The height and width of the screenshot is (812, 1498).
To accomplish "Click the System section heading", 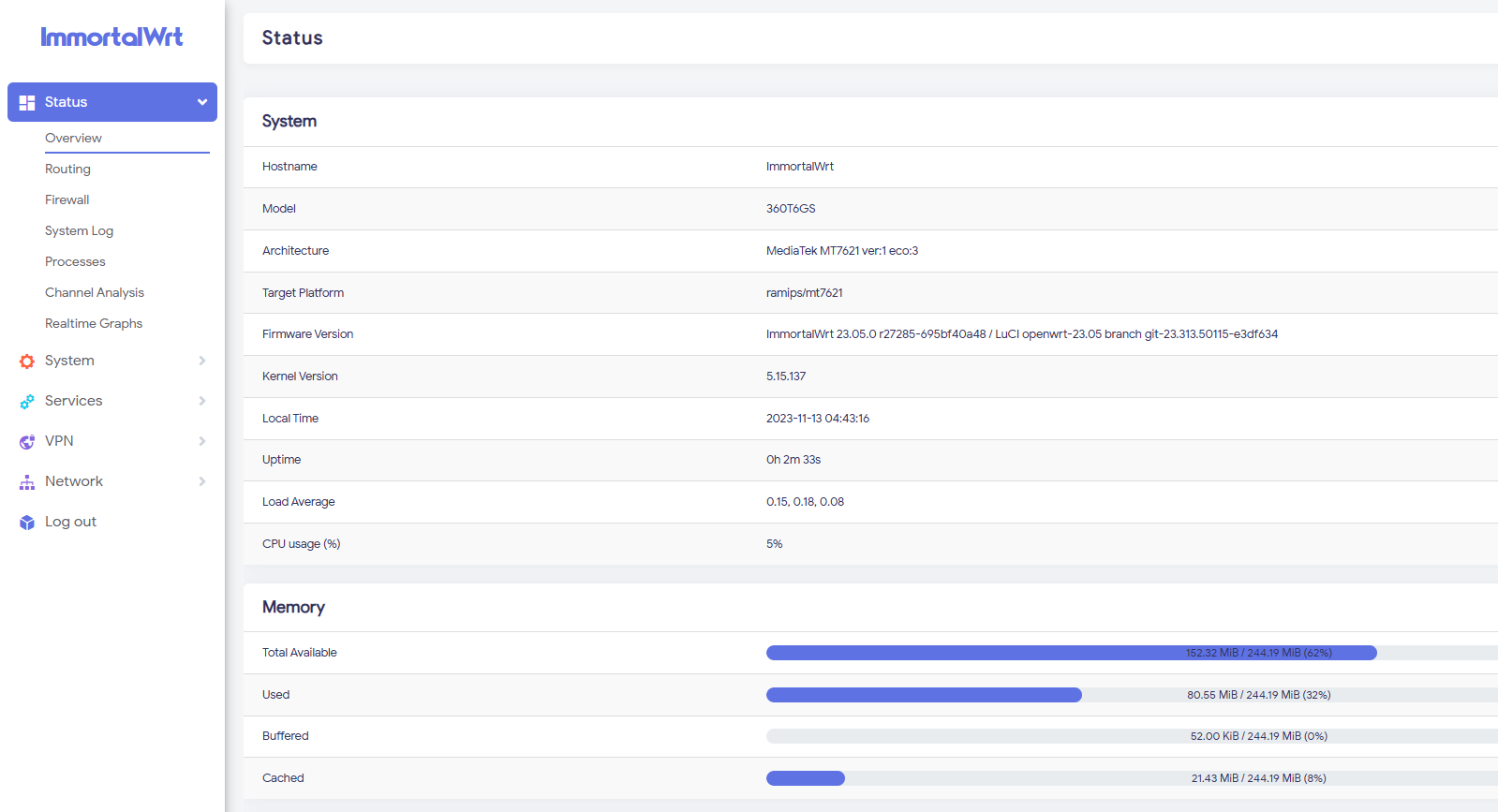I will point(289,121).
